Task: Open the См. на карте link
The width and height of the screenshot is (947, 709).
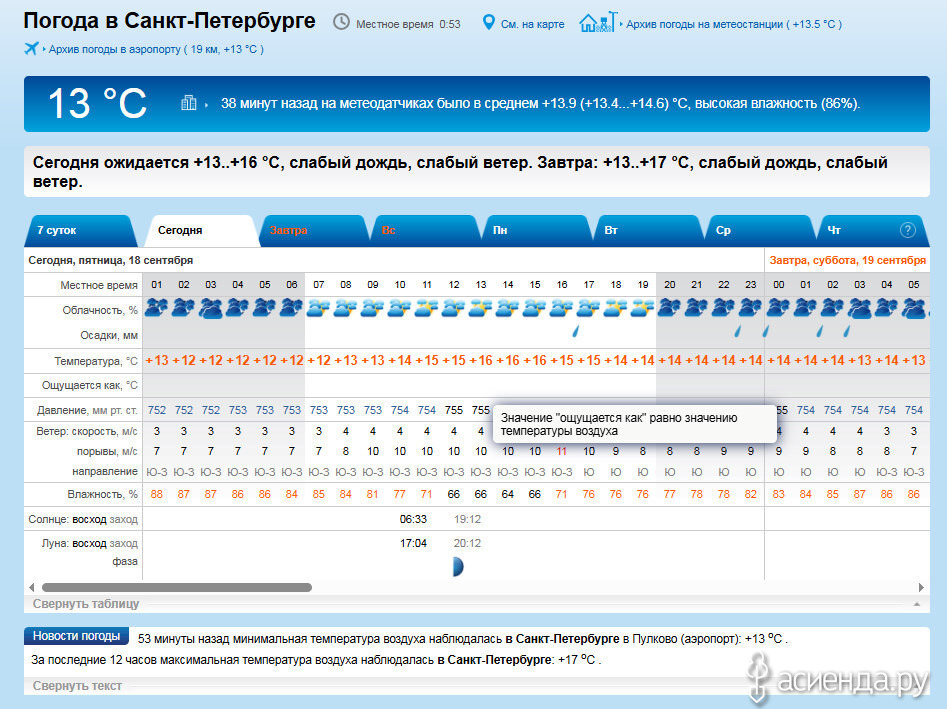Action: coord(533,24)
